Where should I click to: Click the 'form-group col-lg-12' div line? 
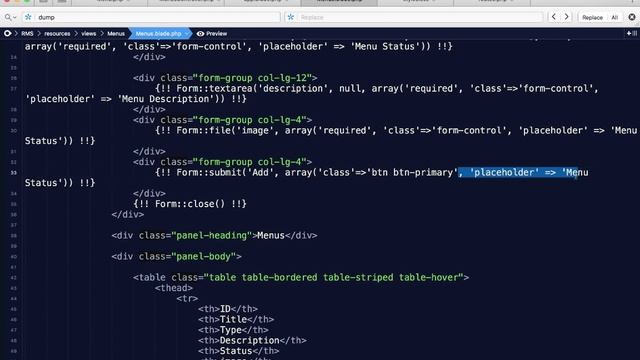[225, 78]
